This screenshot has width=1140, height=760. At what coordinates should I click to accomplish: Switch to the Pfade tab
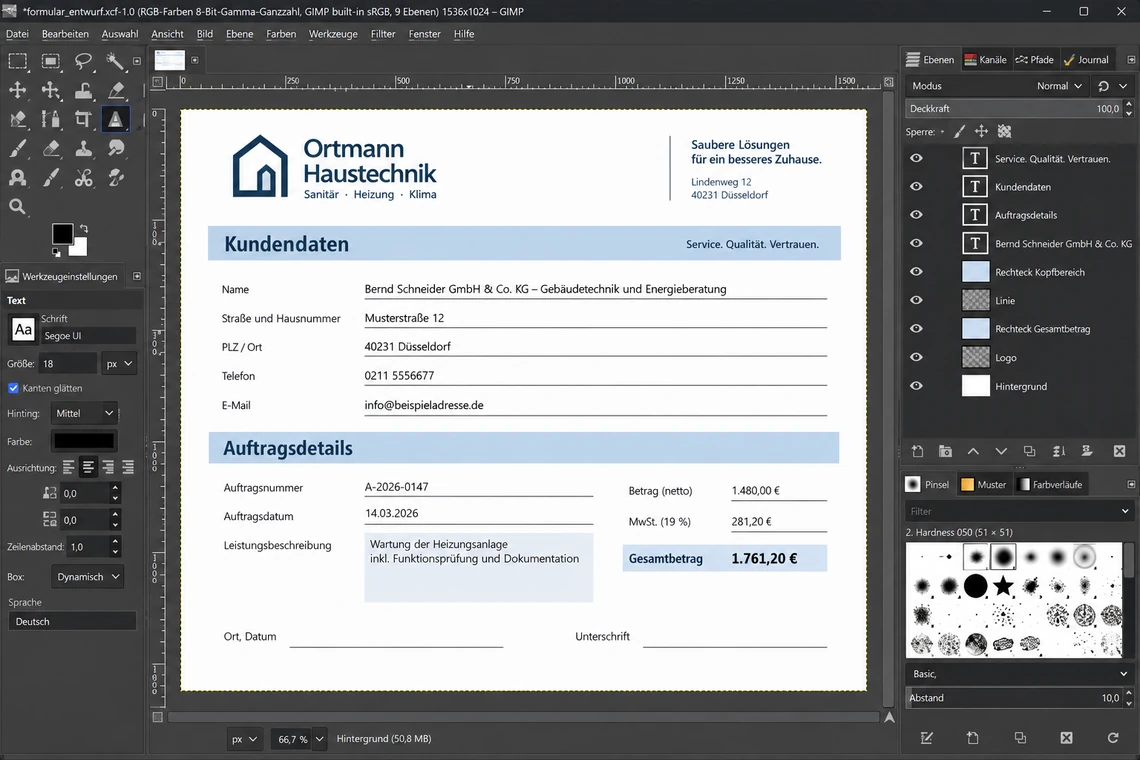pos(1034,60)
